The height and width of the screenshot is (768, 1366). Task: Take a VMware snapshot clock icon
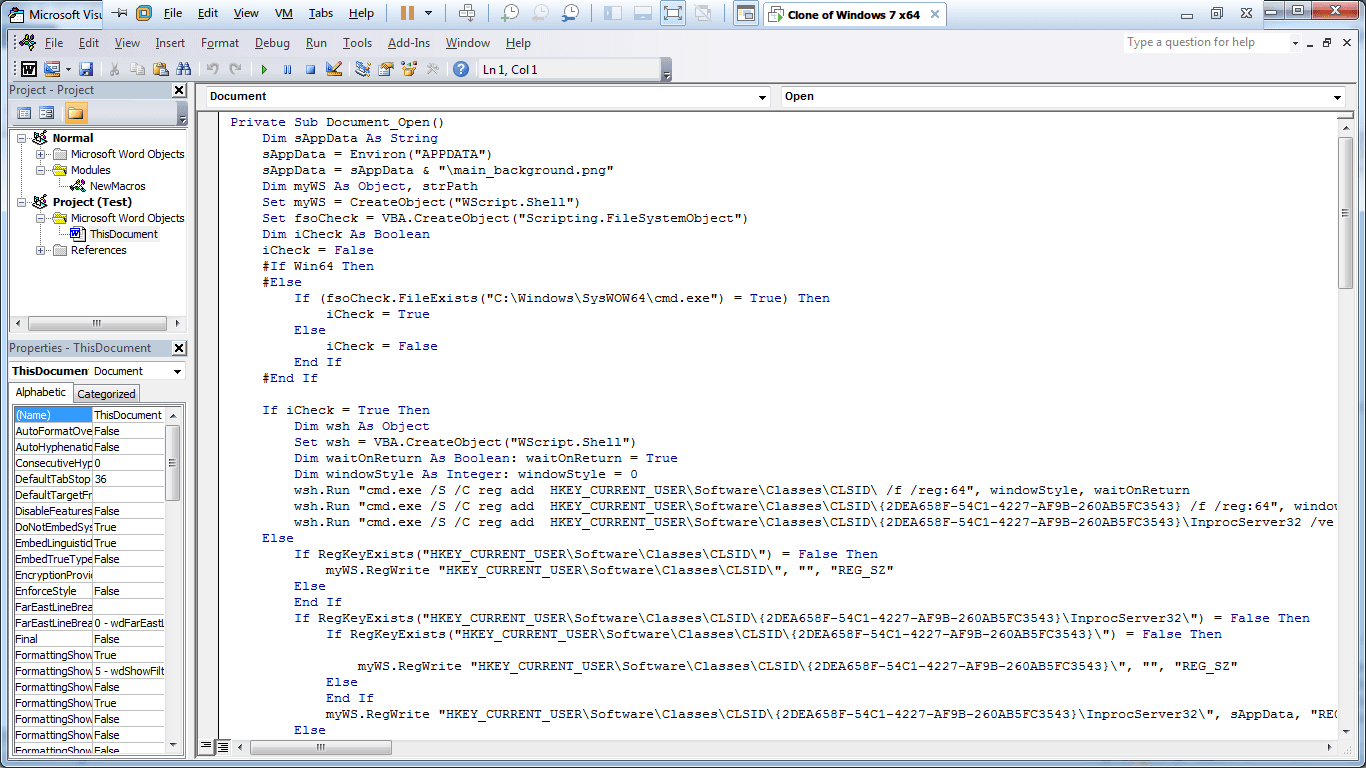click(x=510, y=13)
